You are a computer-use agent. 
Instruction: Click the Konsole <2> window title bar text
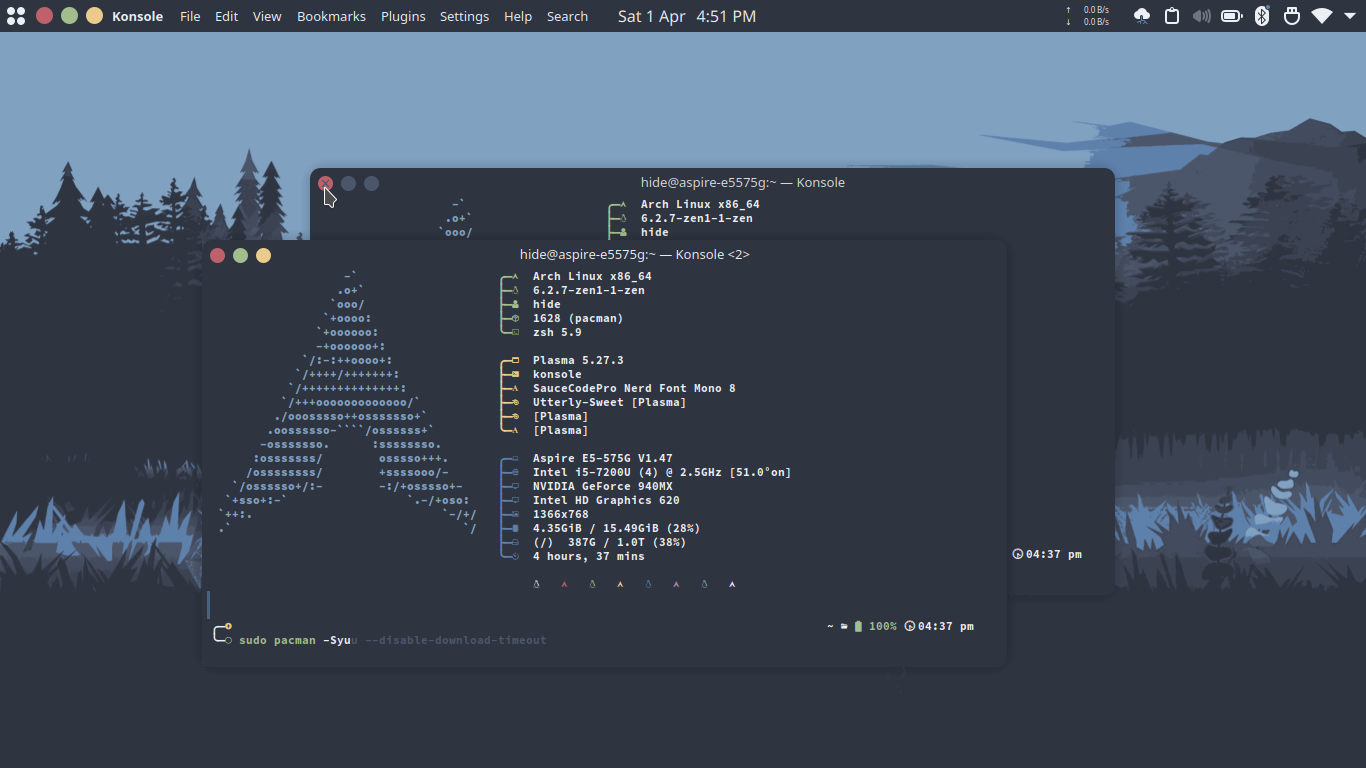pos(634,255)
